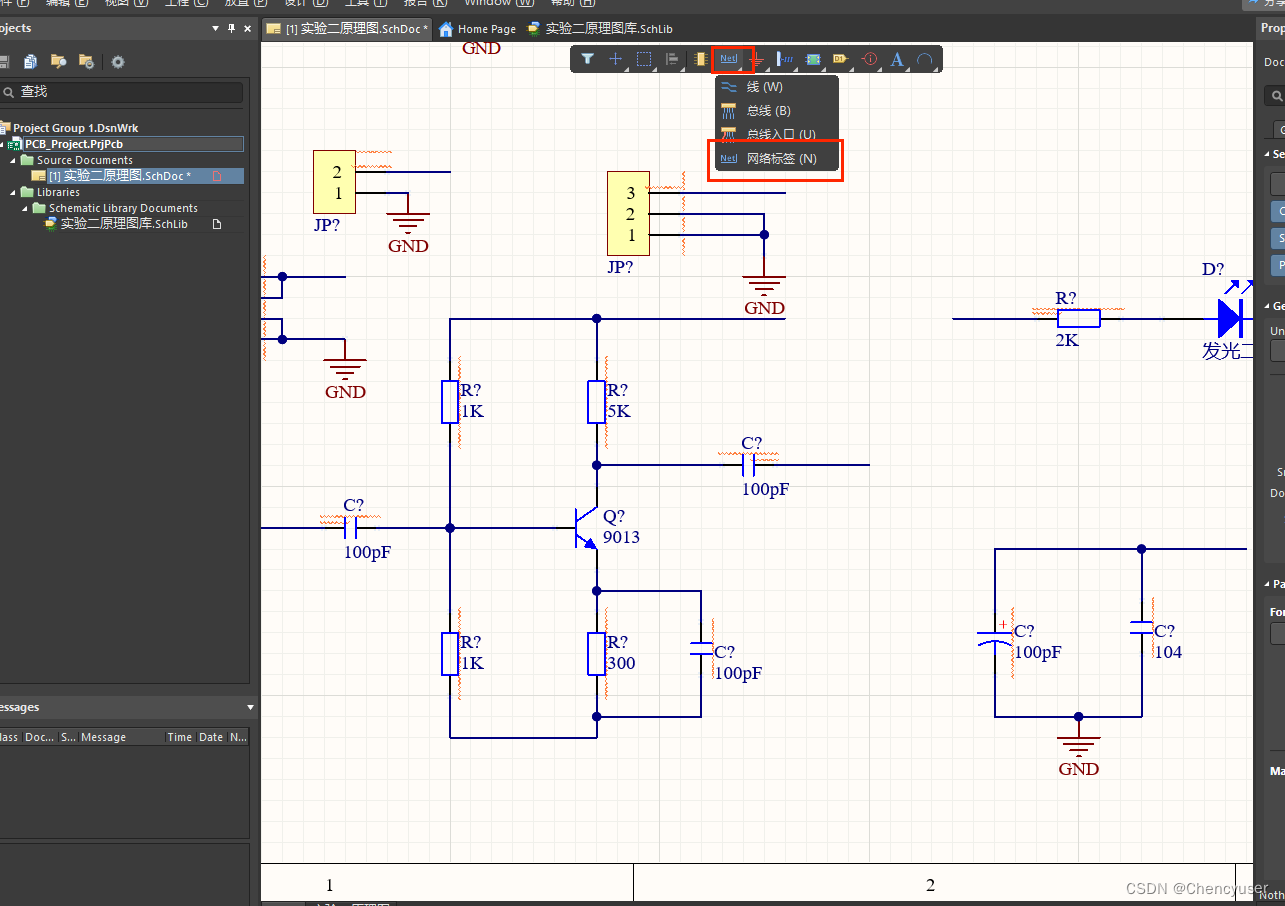Select 实验二原理图.SchDoc in project tree
This screenshot has height=906, width=1285.
[x=119, y=176]
